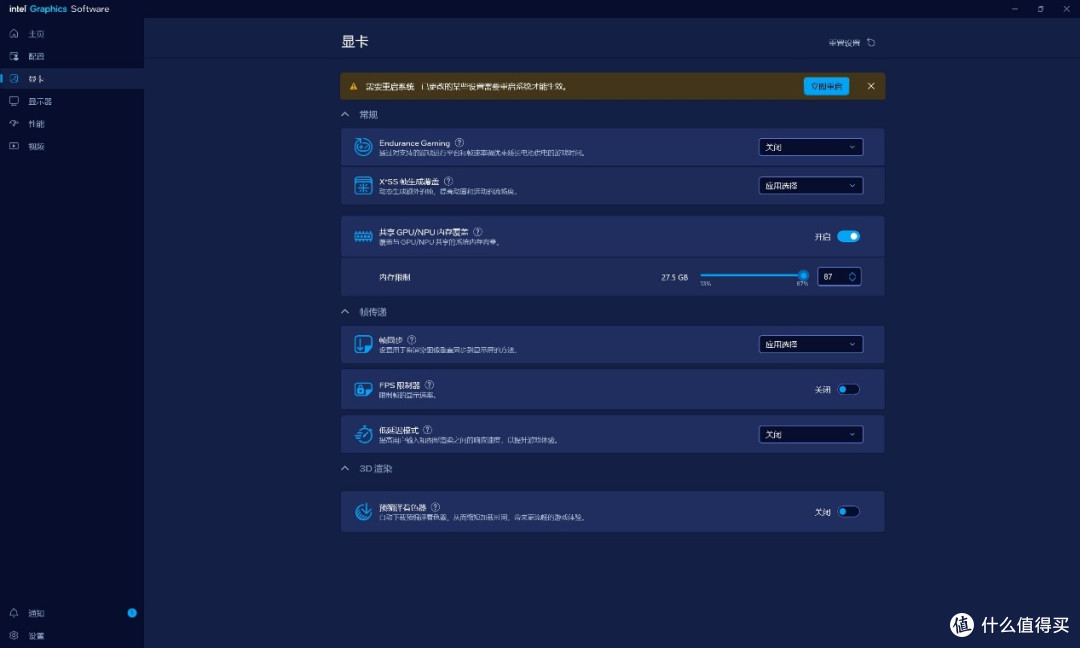Open help for Endurance Gaming

pos(459,143)
